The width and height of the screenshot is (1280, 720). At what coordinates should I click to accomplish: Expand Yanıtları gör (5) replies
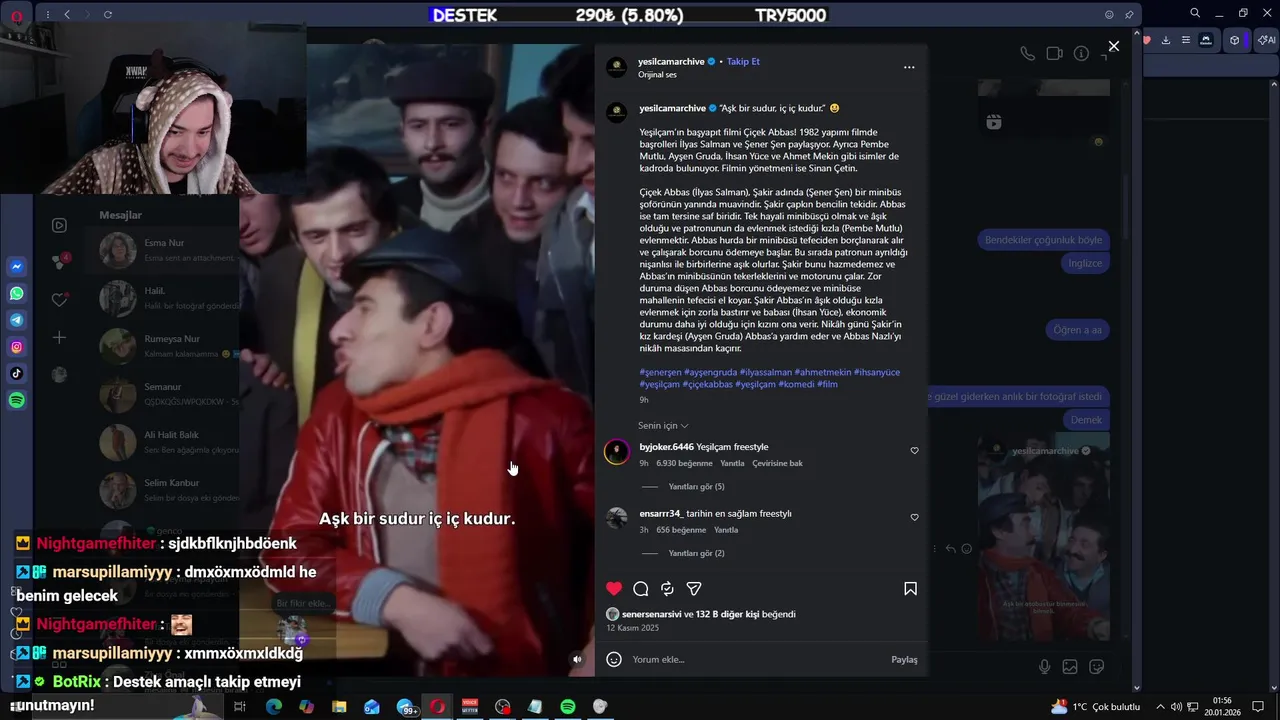point(696,487)
